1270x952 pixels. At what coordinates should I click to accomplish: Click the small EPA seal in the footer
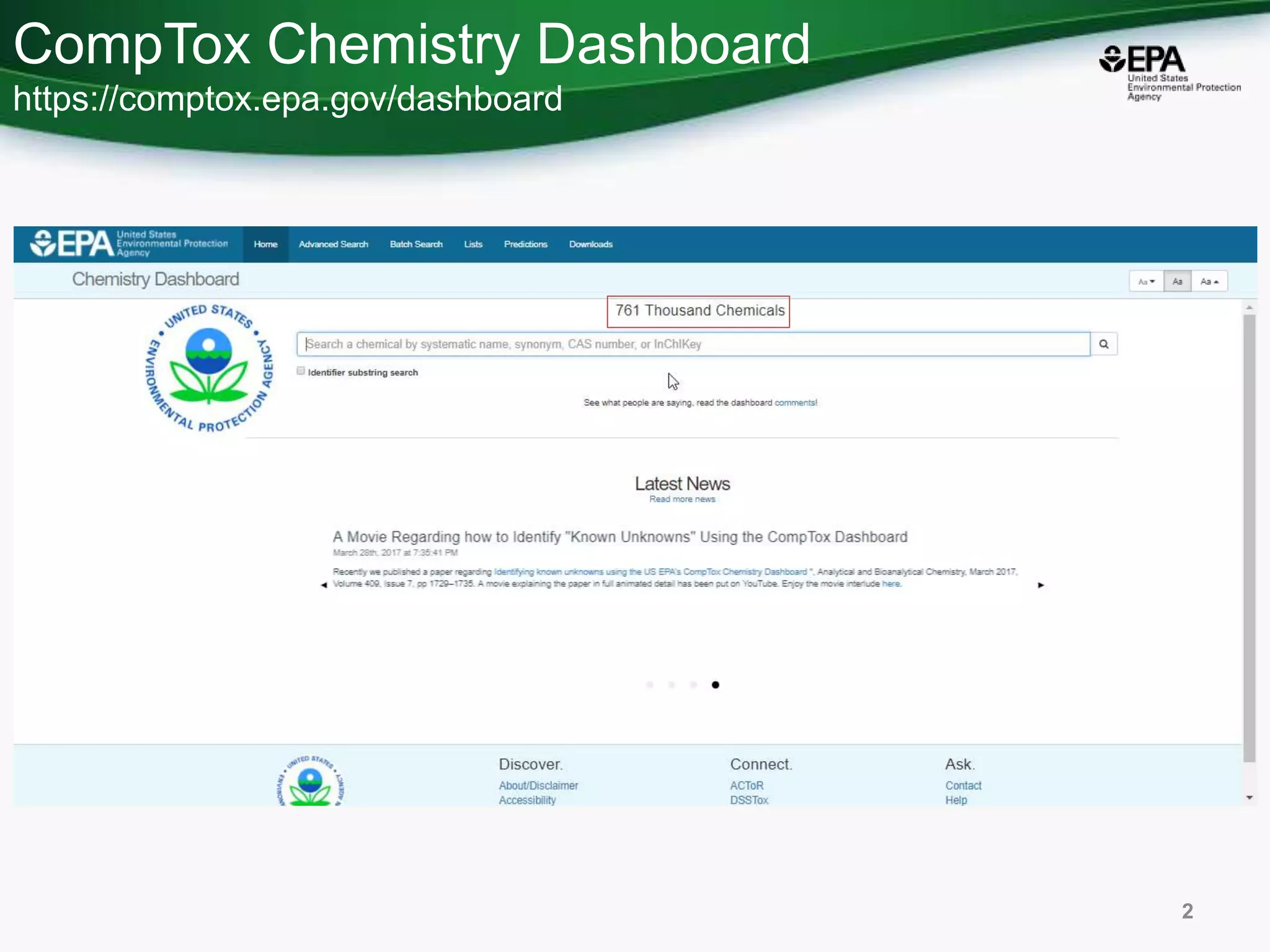pyautogui.click(x=311, y=781)
